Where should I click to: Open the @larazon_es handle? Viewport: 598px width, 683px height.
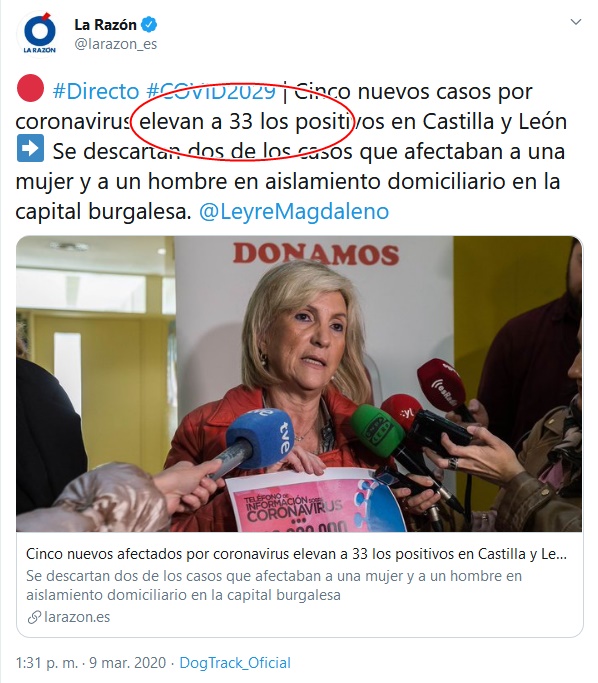click(116, 44)
